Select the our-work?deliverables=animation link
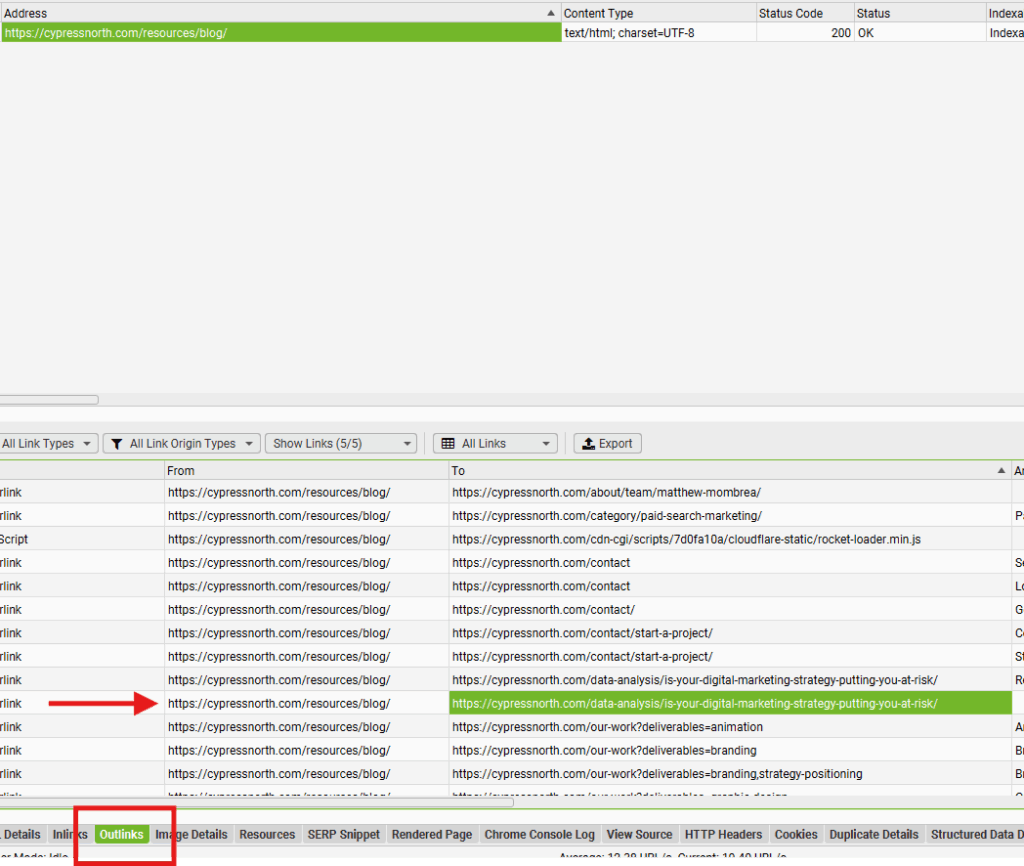 730,727
